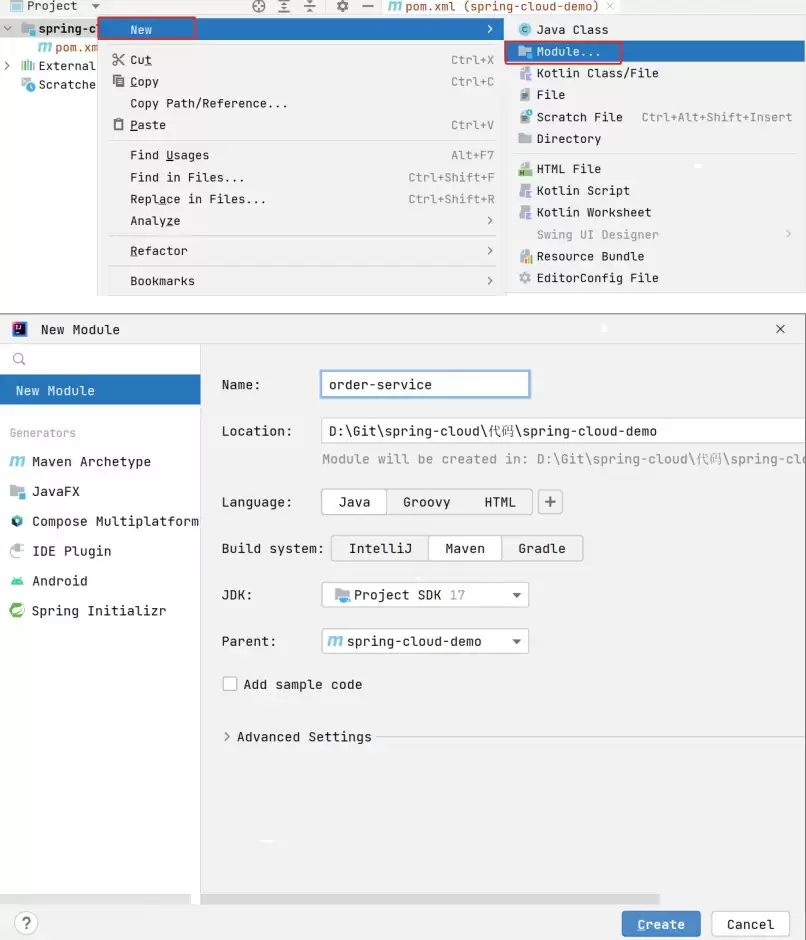Select Find Usages menu item

(x=301, y=155)
